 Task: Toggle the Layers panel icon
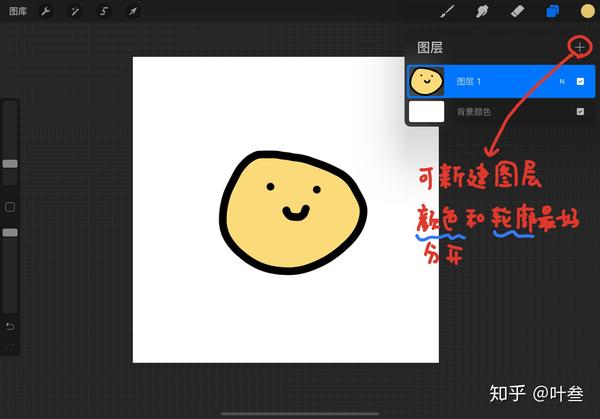click(x=552, y=11)
